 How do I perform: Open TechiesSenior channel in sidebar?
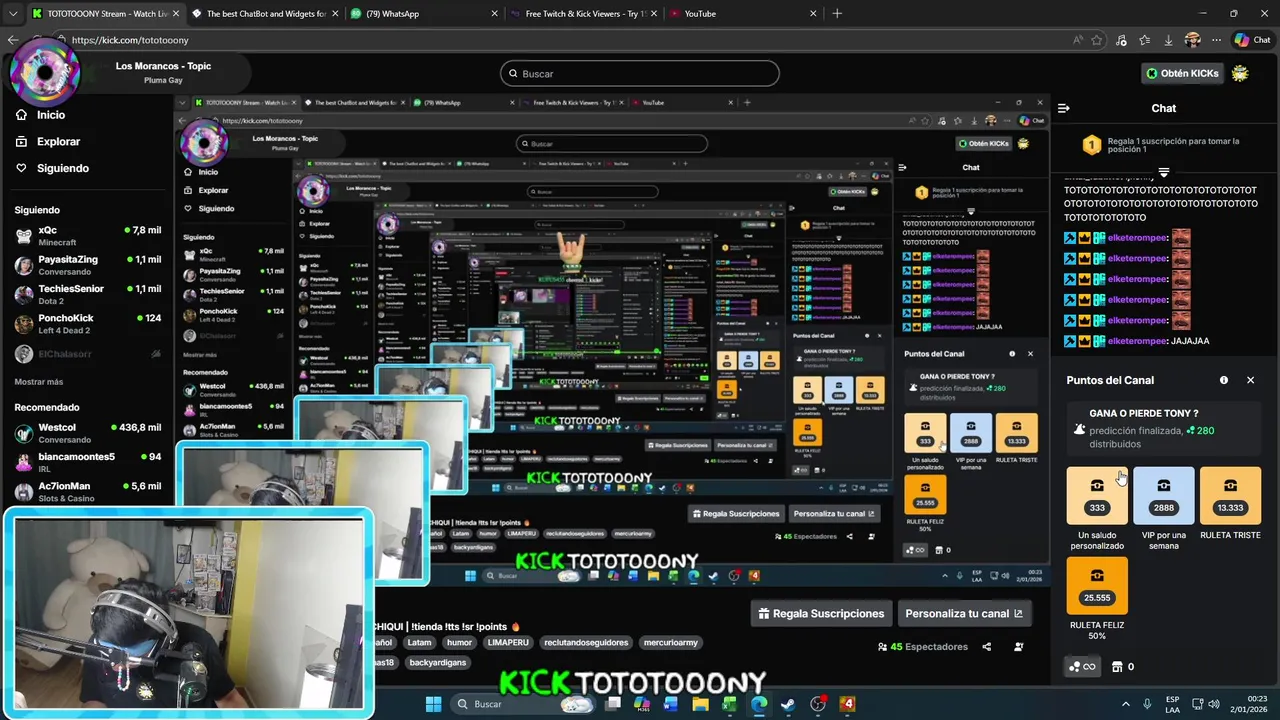[88, 294]
